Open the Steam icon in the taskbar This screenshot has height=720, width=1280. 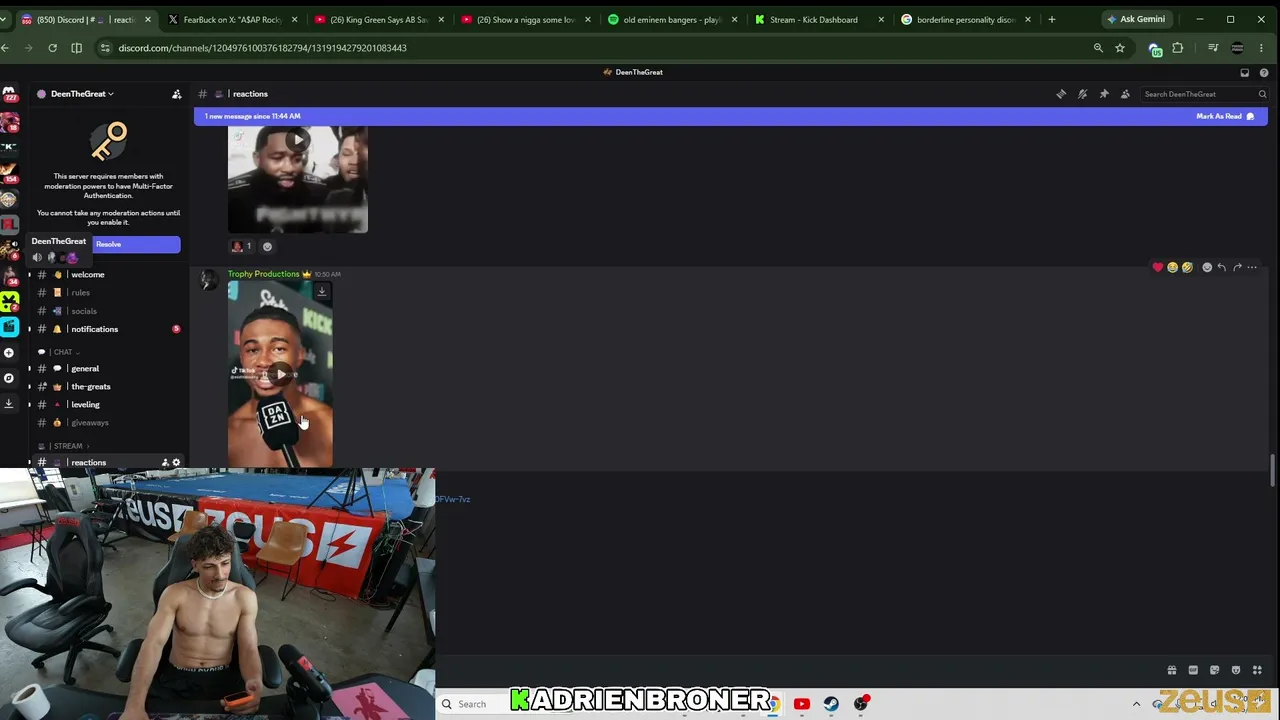coord(831,704)
